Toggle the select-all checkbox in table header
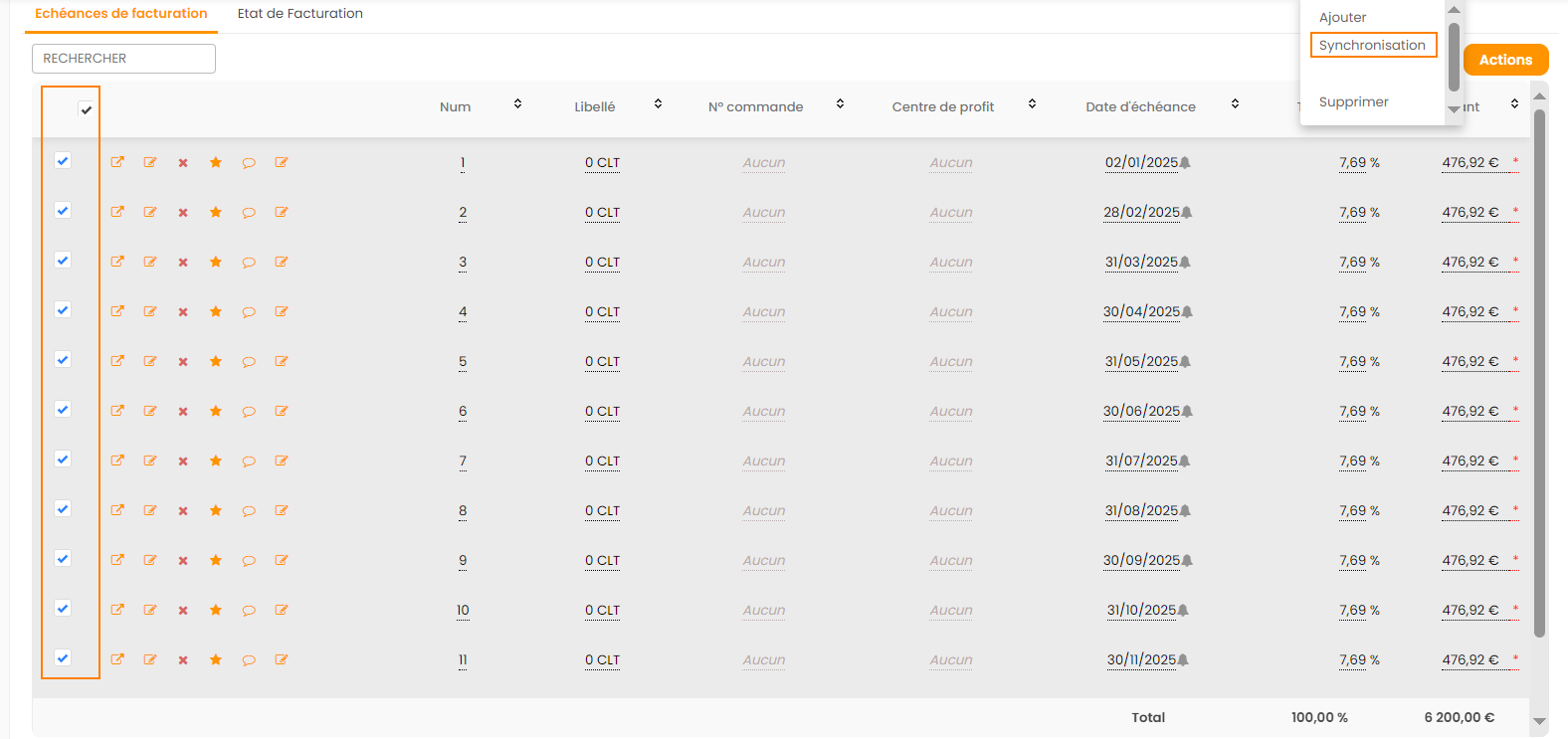This screenshot has width=1568, height=739. click(x=87, y=109)
